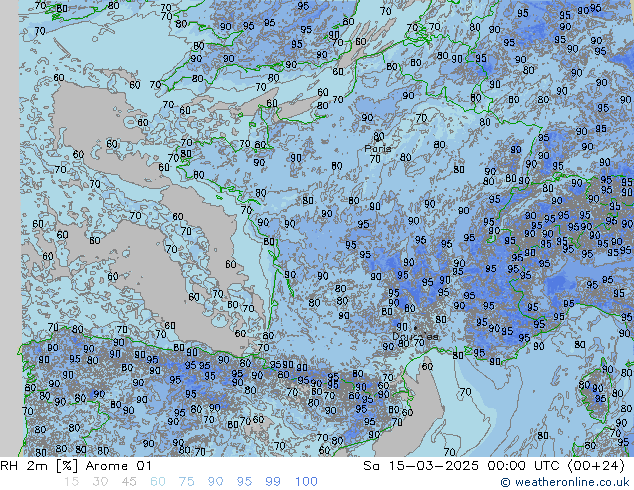Screen dimensions: 634x490
Task: Click legend value 60
Action: click(x=158, y=482)
